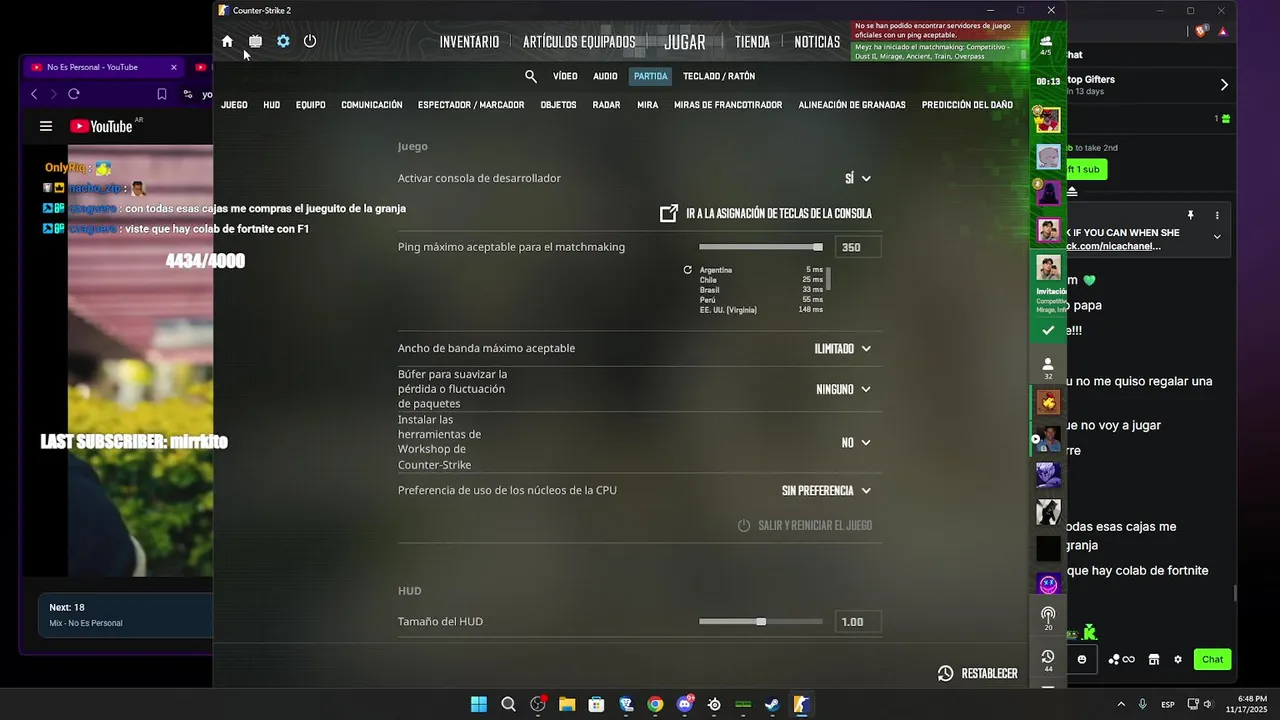Open YouTube hamburger menu
The image size is (1280, 720).
[46, 126]
